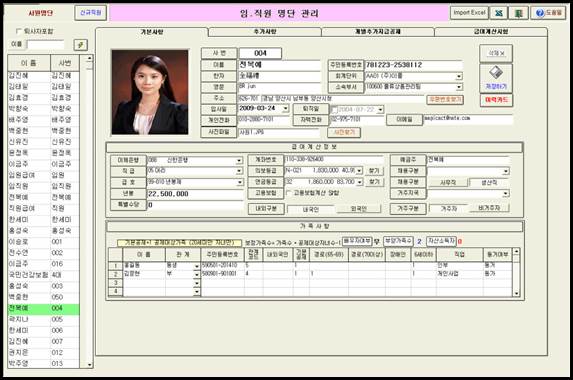Screen dimensions: 573x380
Task: Open relation dropdown in family row 1
Action: pos(197,266)
